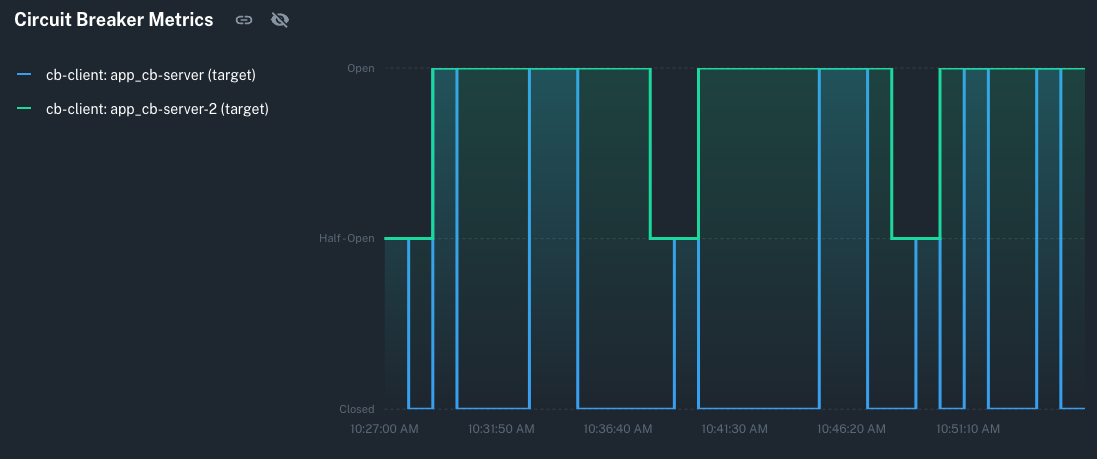Toggle the app_cb-server (target) legend series

coord(152,74)
